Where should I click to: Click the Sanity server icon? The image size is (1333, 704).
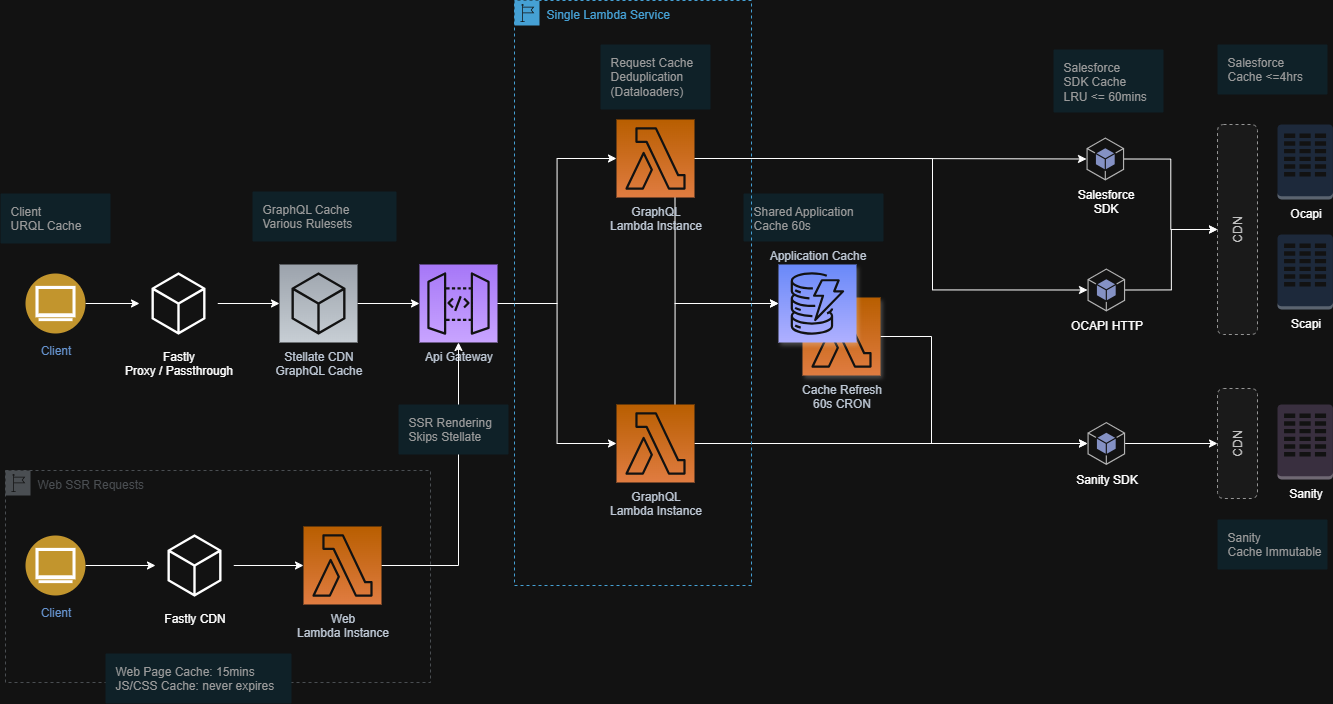point(1305,441)
